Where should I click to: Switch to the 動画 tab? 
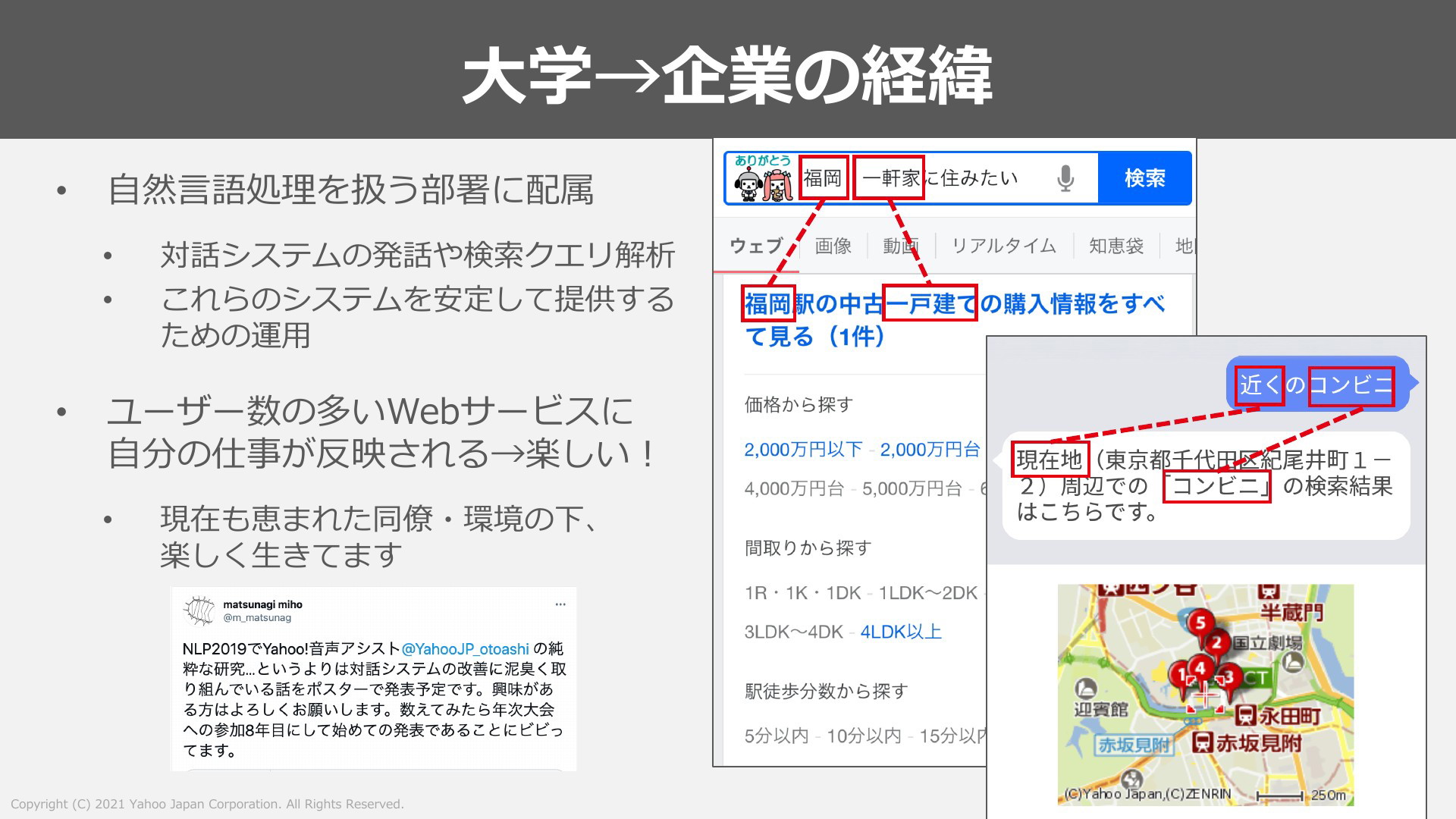pyautogui.click(x=901, y=246)
